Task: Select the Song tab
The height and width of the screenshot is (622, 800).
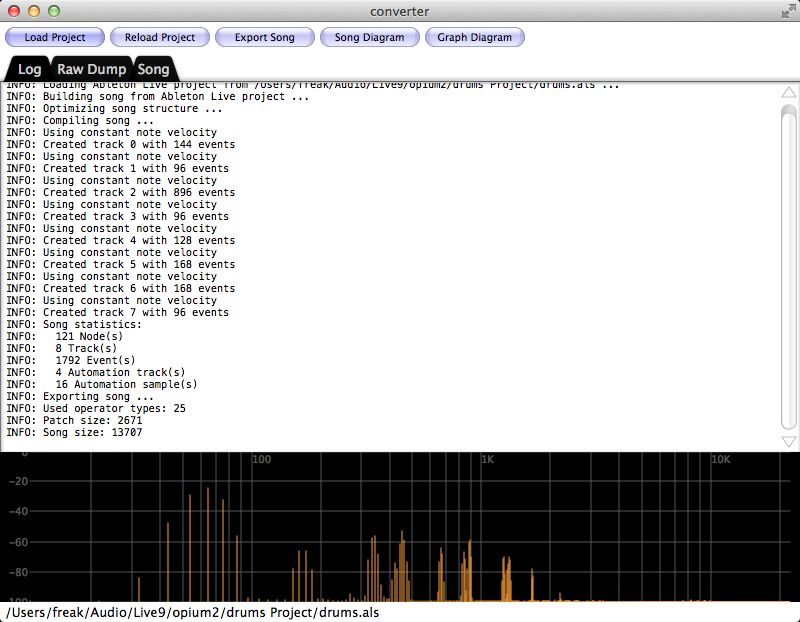Action: (153, 69)
